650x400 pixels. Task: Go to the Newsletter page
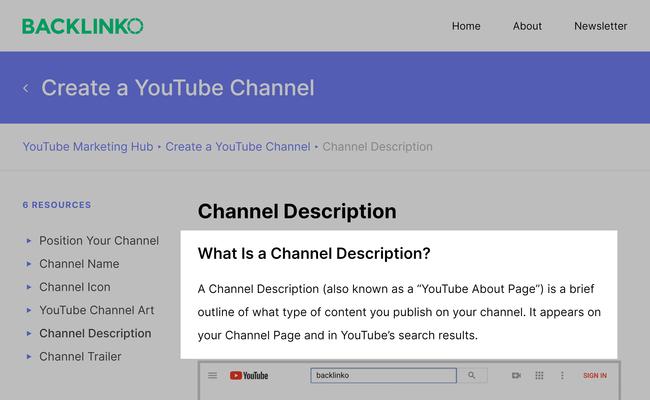point(600,26)
